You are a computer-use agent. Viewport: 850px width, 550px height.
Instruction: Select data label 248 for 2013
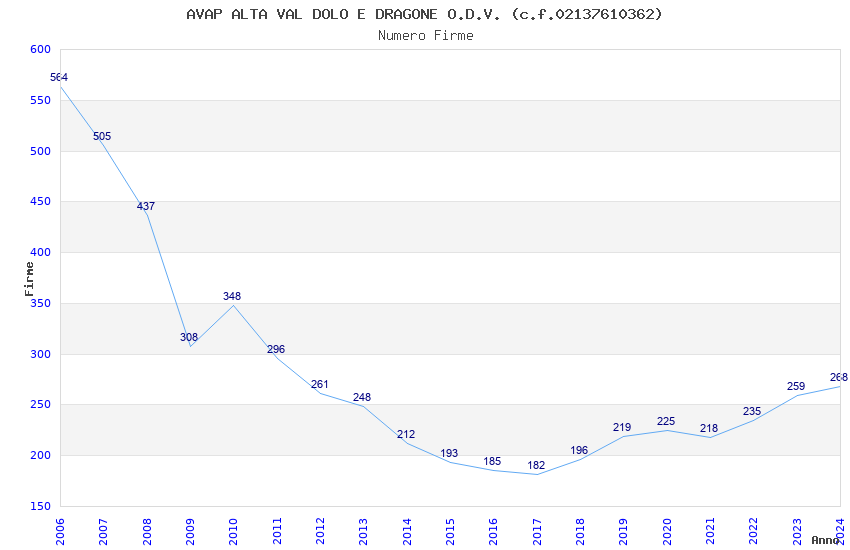[362, 398]
